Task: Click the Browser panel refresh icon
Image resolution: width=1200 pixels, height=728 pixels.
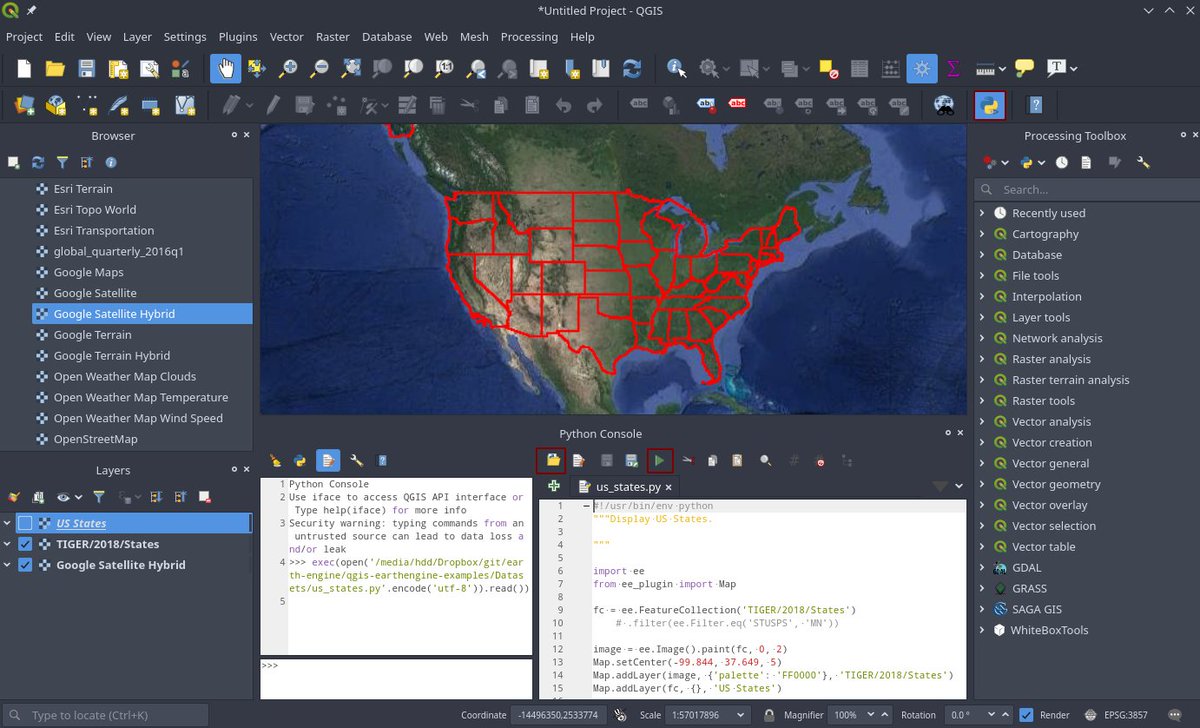Action: [38, 162]
